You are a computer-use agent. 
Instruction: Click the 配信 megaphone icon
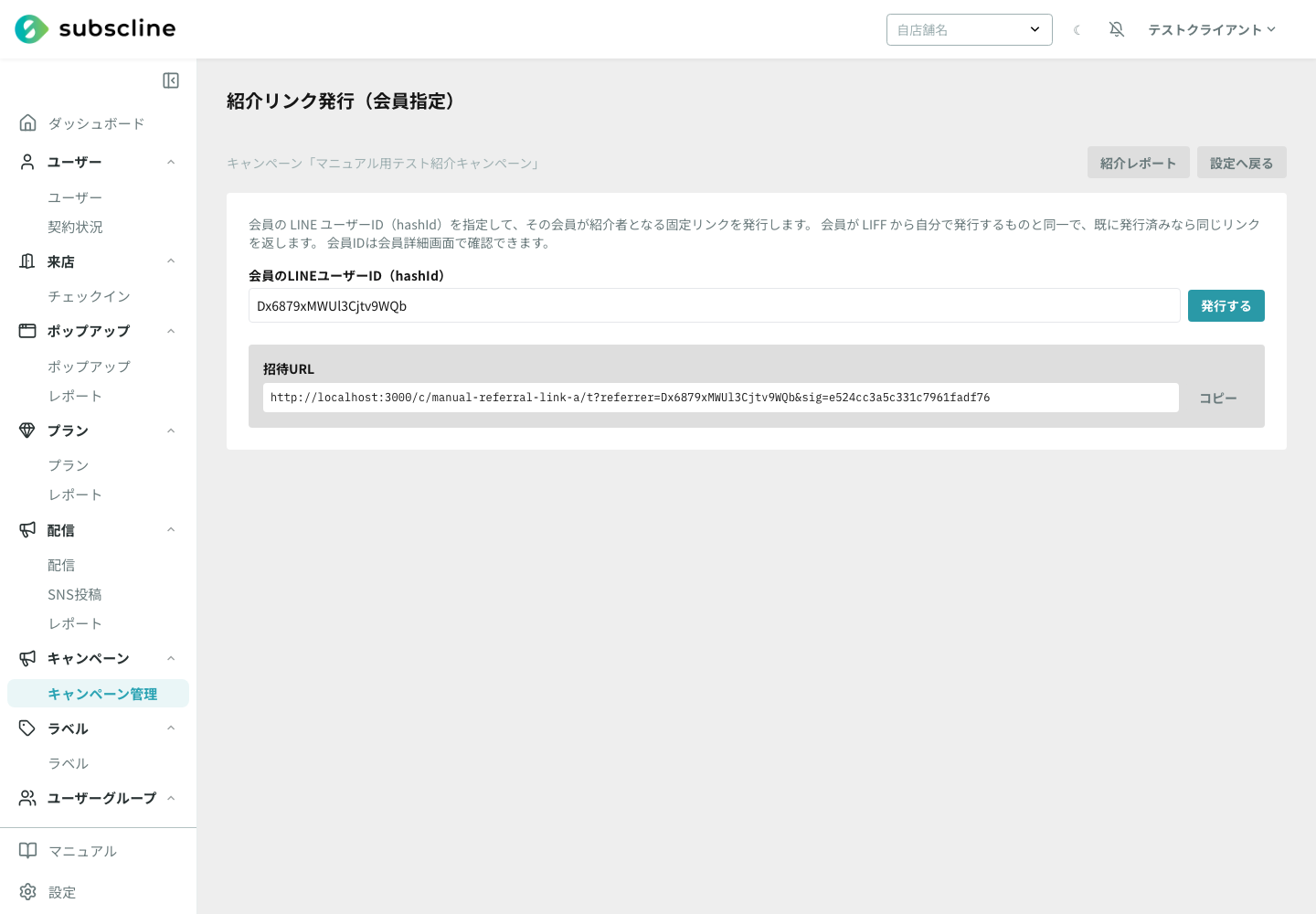[x=27, y=529]
